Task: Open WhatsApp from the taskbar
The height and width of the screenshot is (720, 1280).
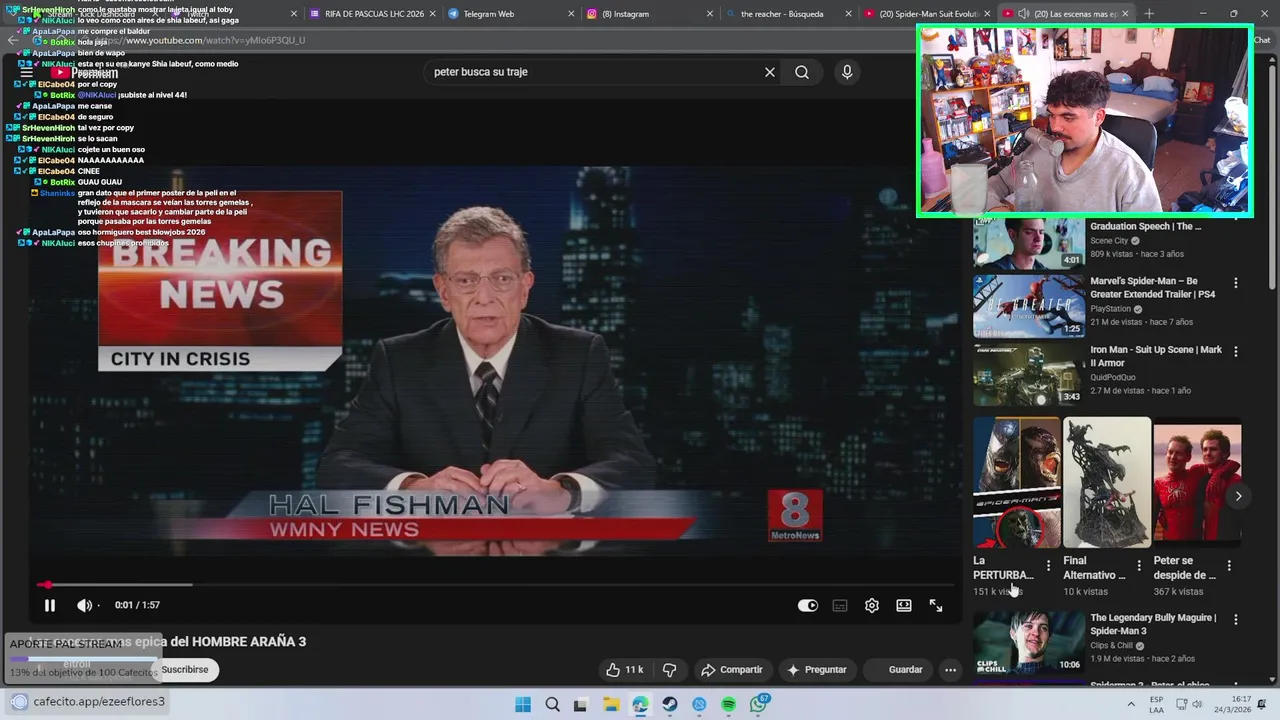Action: [x=759, y=705]
